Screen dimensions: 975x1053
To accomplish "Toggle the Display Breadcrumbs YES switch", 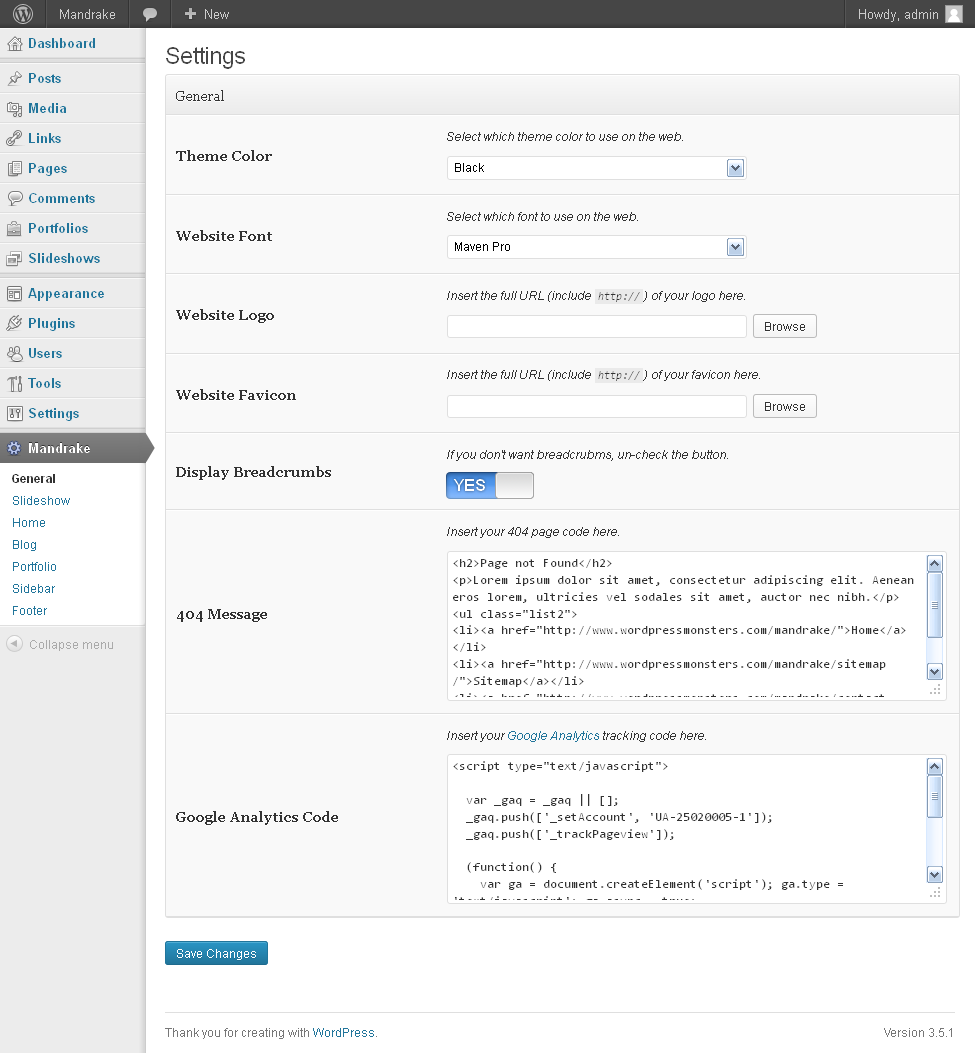I will click(490, 486).
